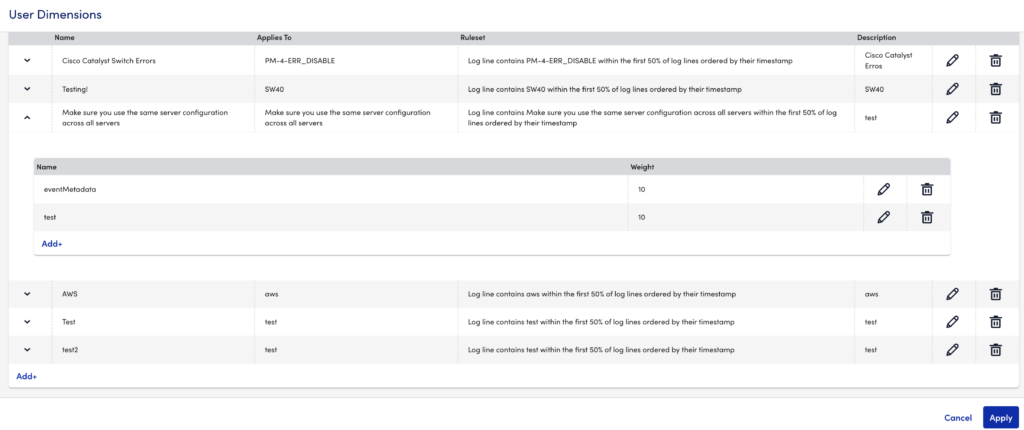Expand the Cisco Catalyst Switch Errors row

(28, 61)
